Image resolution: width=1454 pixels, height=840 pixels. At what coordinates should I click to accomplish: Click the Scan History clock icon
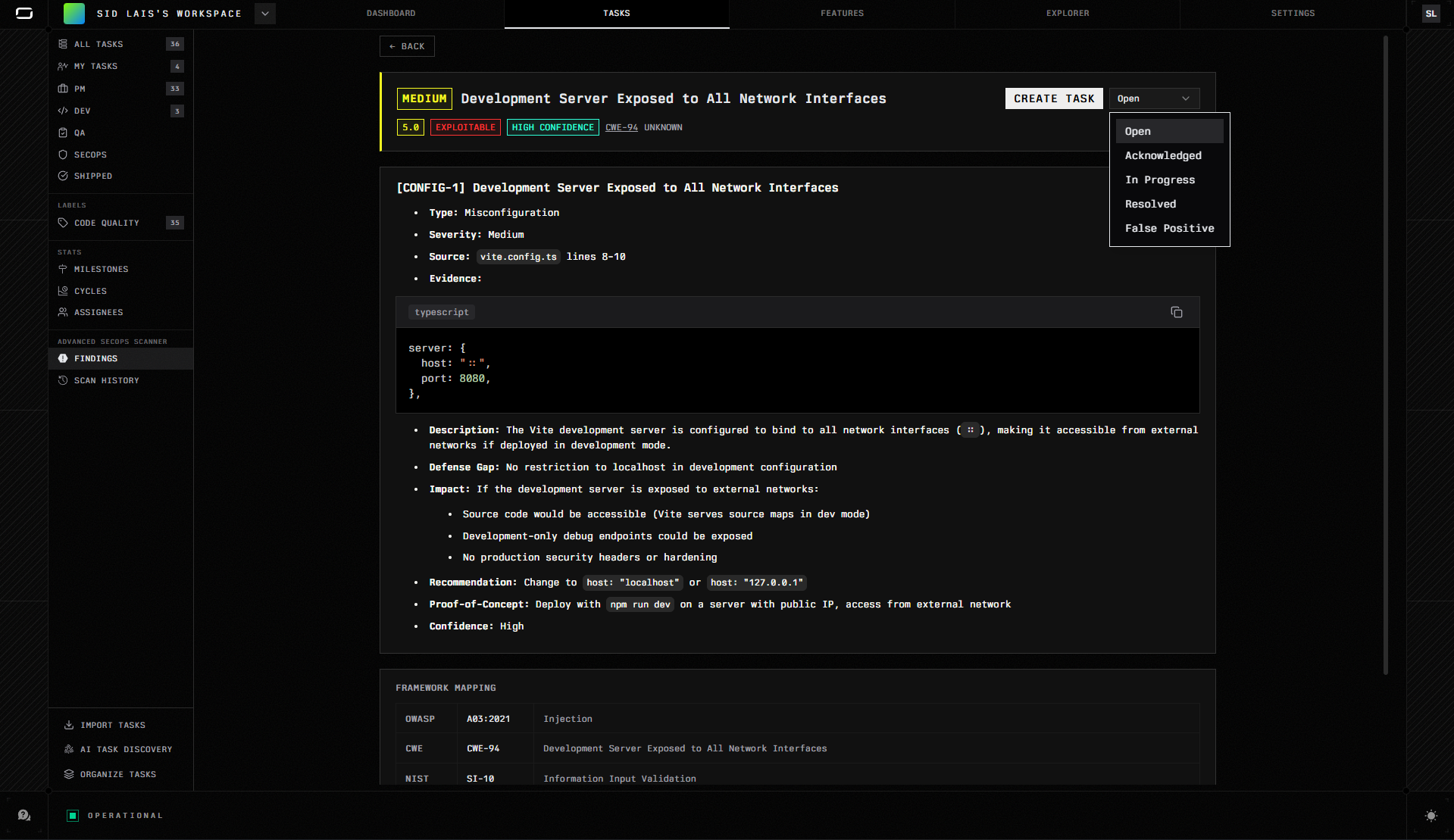pos(63,380)
